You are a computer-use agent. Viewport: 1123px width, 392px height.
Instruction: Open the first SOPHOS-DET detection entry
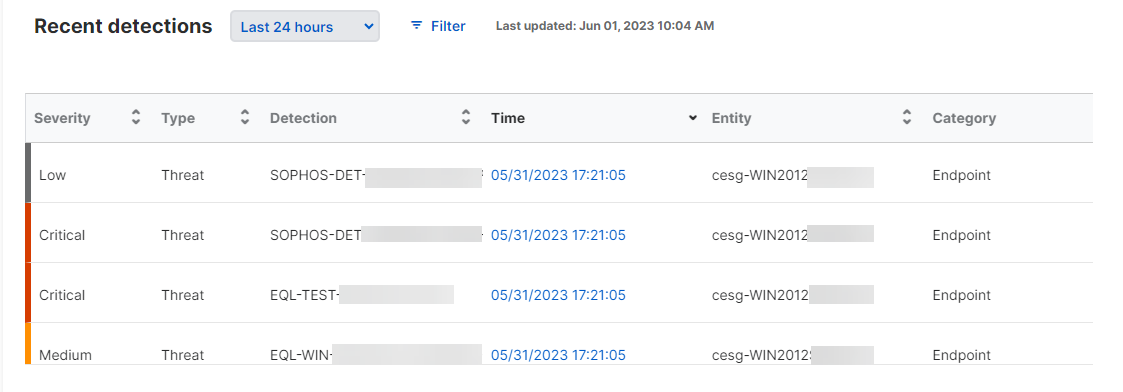coord(376,175)
